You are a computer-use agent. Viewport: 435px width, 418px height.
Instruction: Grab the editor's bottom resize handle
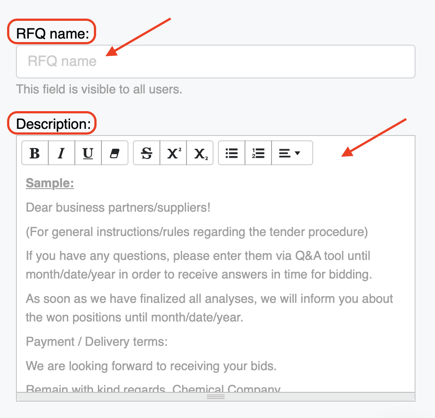(x=216, y=397)
